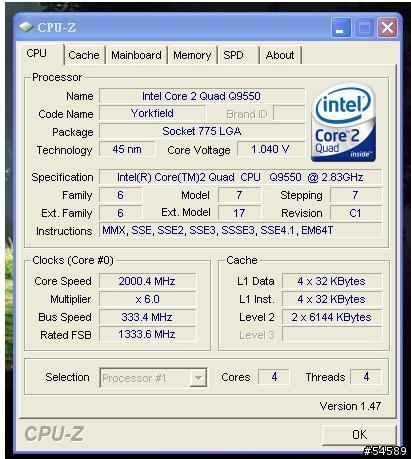Click the Name field Intel Core 2 Quad Q9550
411x459 pixels.
(202, 96)
